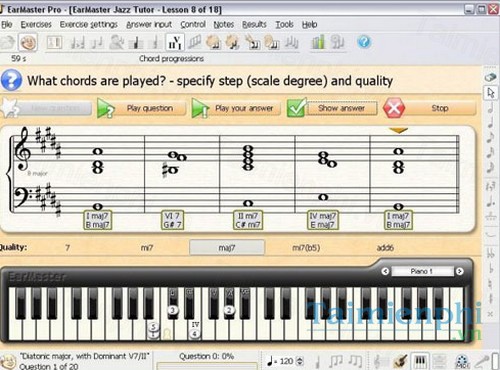Click the MIDI input icon in the status bar

point(462,362)
